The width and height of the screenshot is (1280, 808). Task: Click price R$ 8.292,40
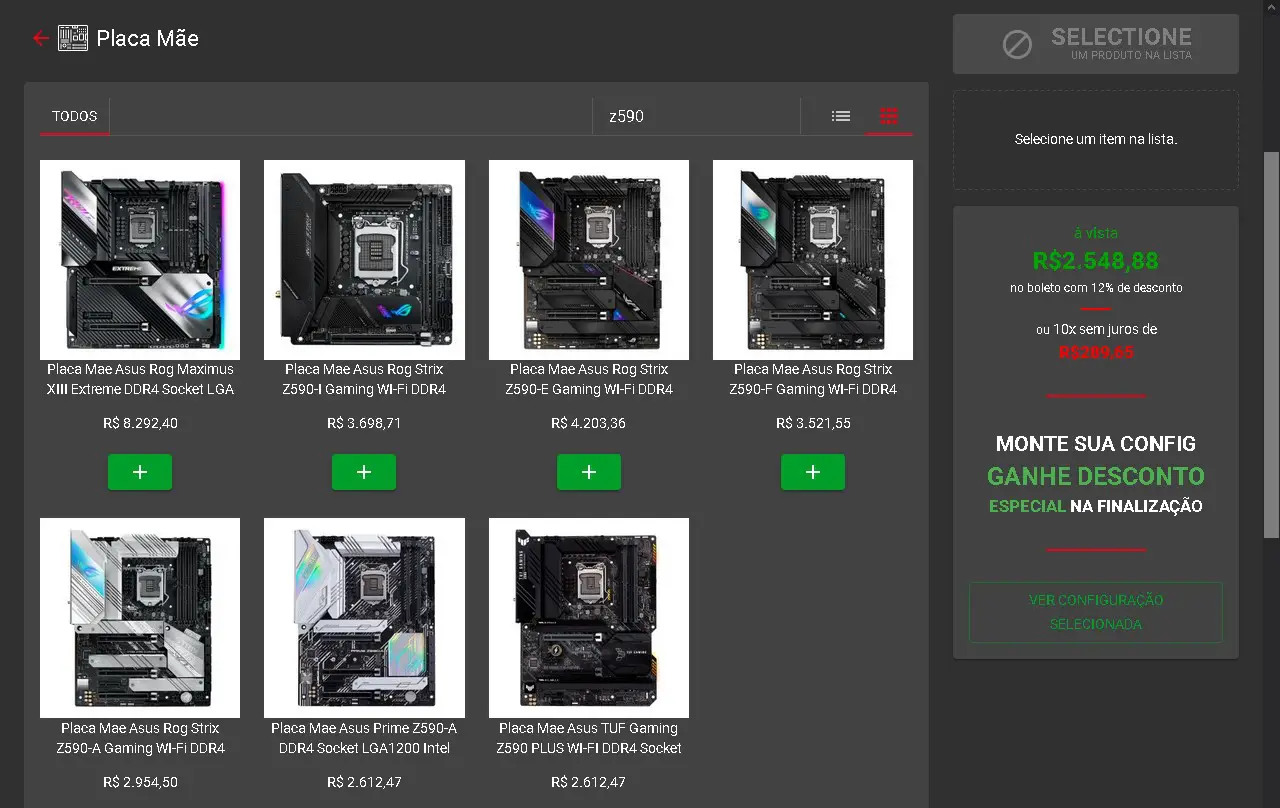pos(140,423)
